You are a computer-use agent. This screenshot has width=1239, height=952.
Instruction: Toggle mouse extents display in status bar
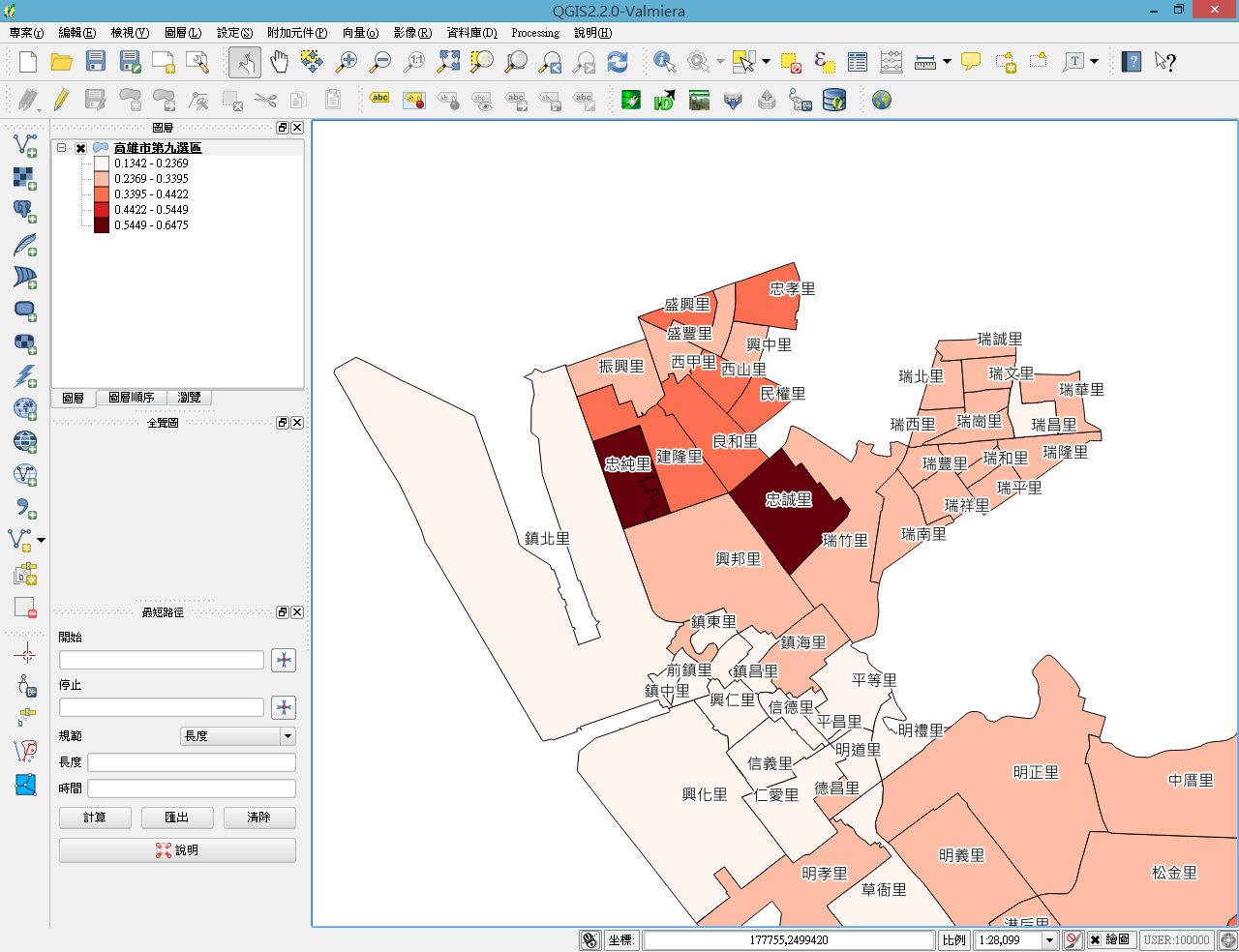click(589, 939)
